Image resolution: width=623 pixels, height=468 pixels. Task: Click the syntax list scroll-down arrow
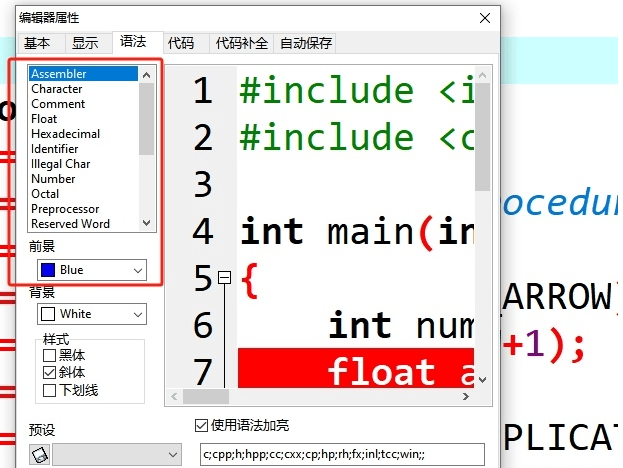(147, 223)
